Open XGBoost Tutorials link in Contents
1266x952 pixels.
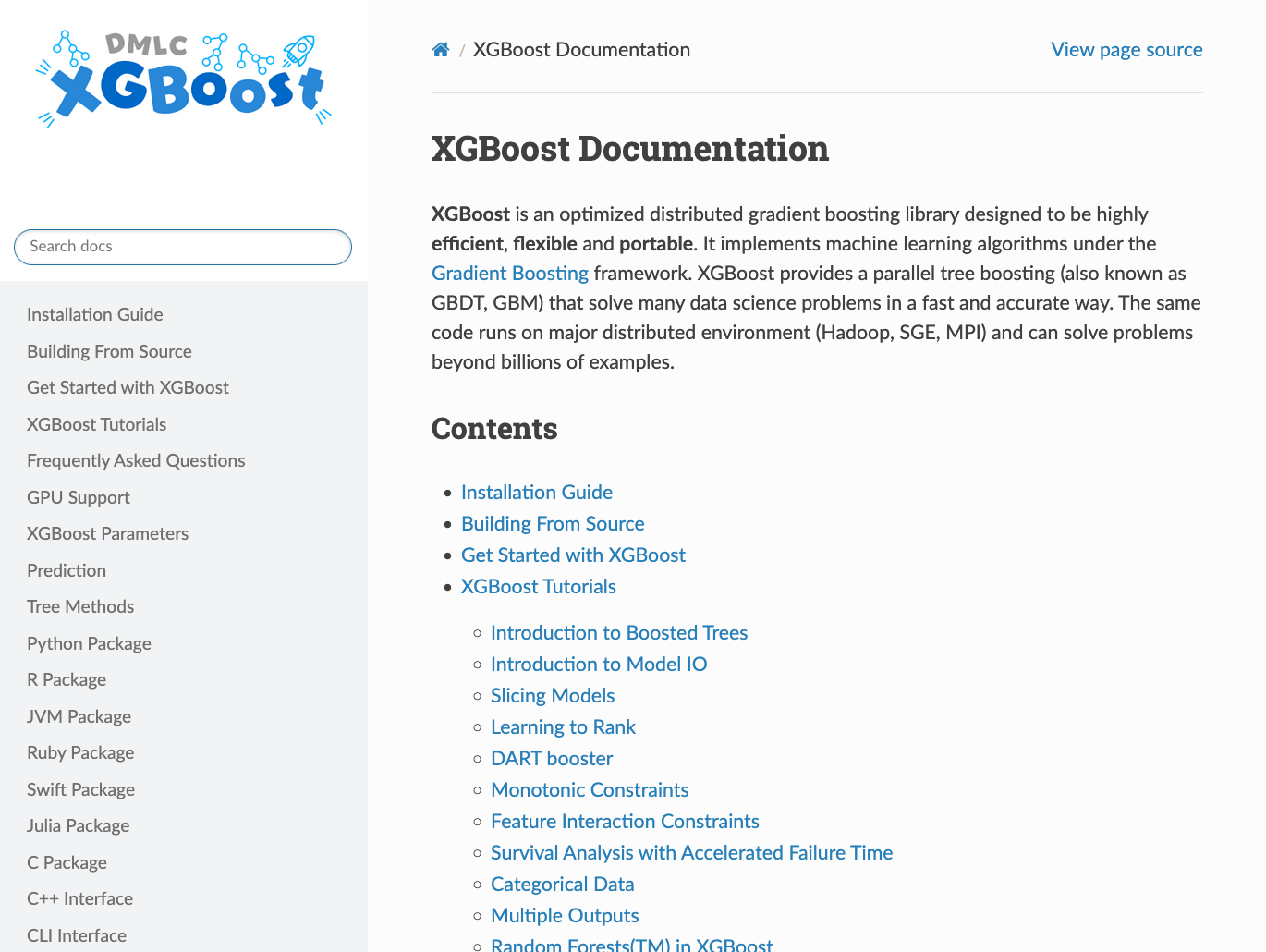pos(538,587)
